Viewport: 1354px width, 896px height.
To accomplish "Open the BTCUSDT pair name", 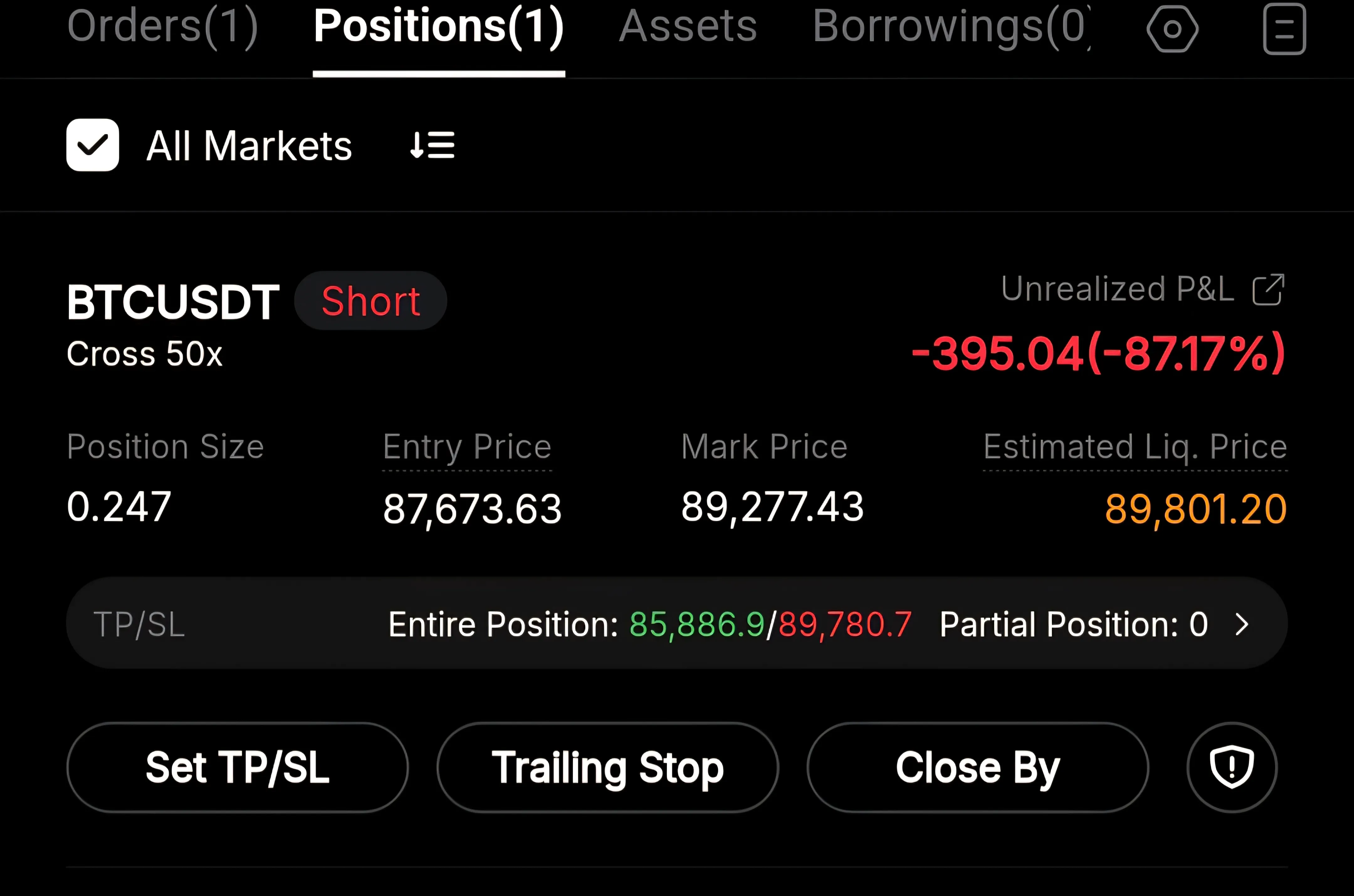I will (x=173, y=302).
